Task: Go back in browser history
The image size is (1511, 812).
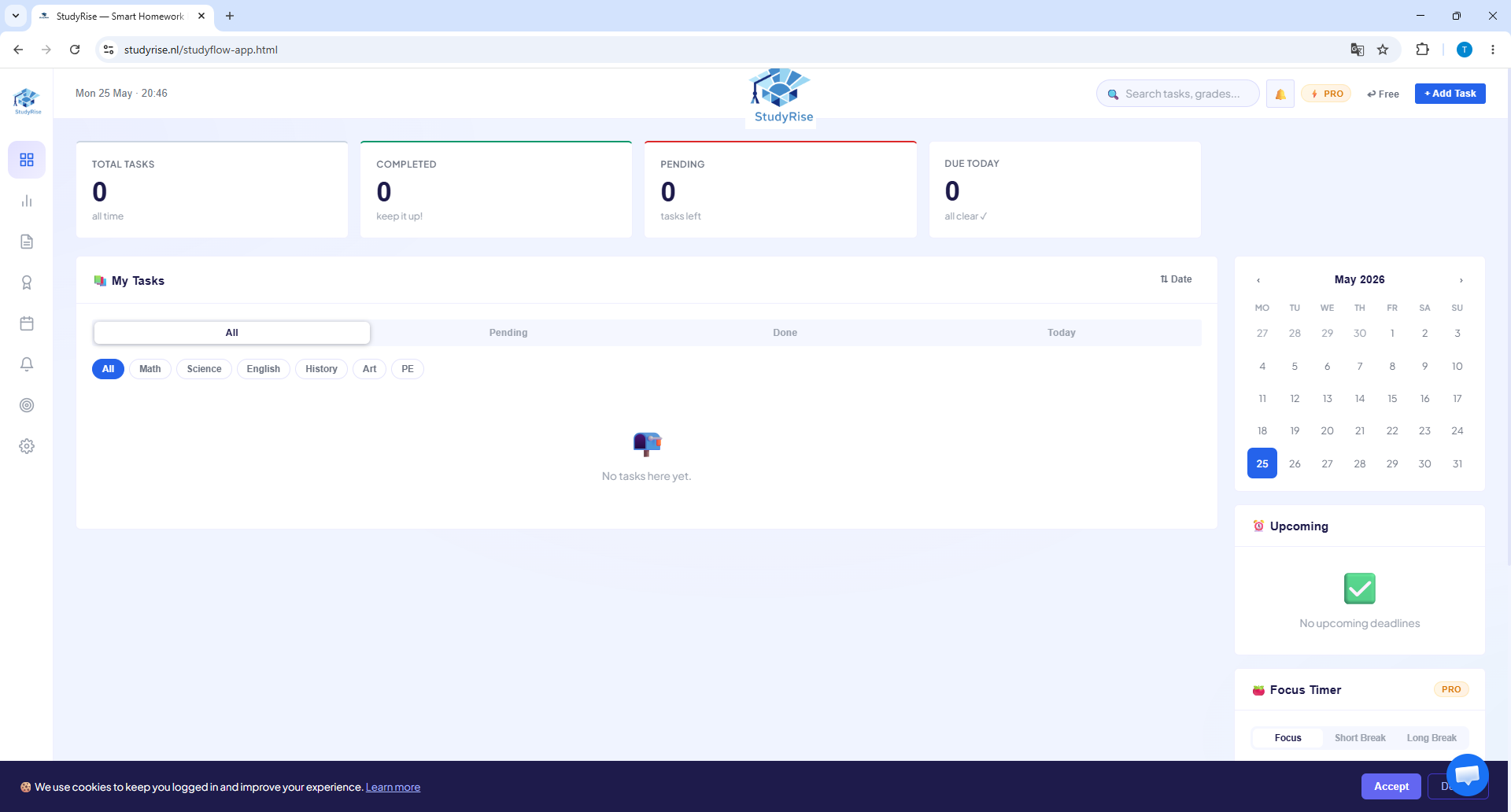Action: (18, 50)
